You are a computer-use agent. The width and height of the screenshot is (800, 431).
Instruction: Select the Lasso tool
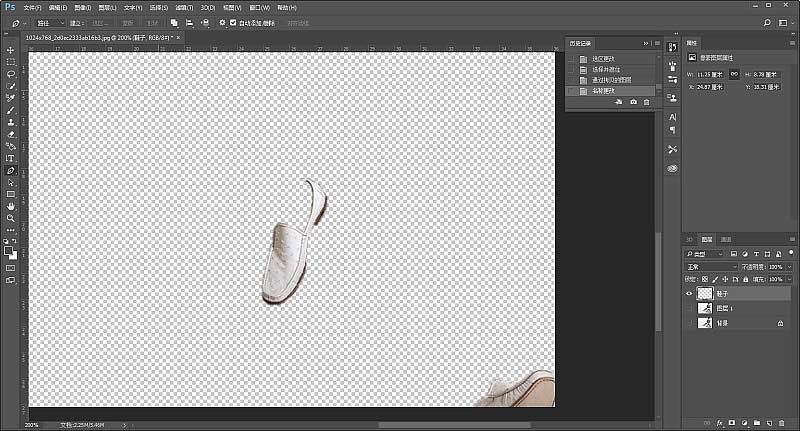coord(10,74)
